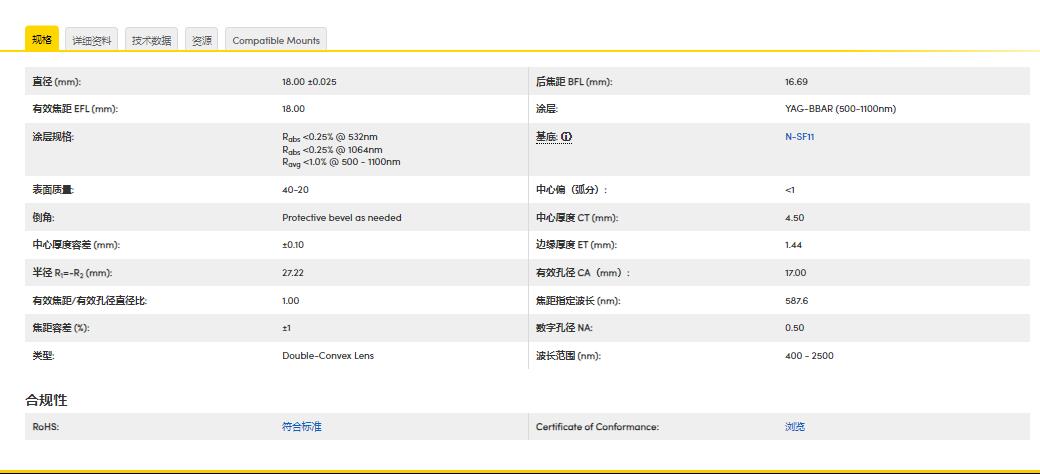Click surface quality value 40-20
This screenshot has width=1040, height=474.
click(295, 190)
